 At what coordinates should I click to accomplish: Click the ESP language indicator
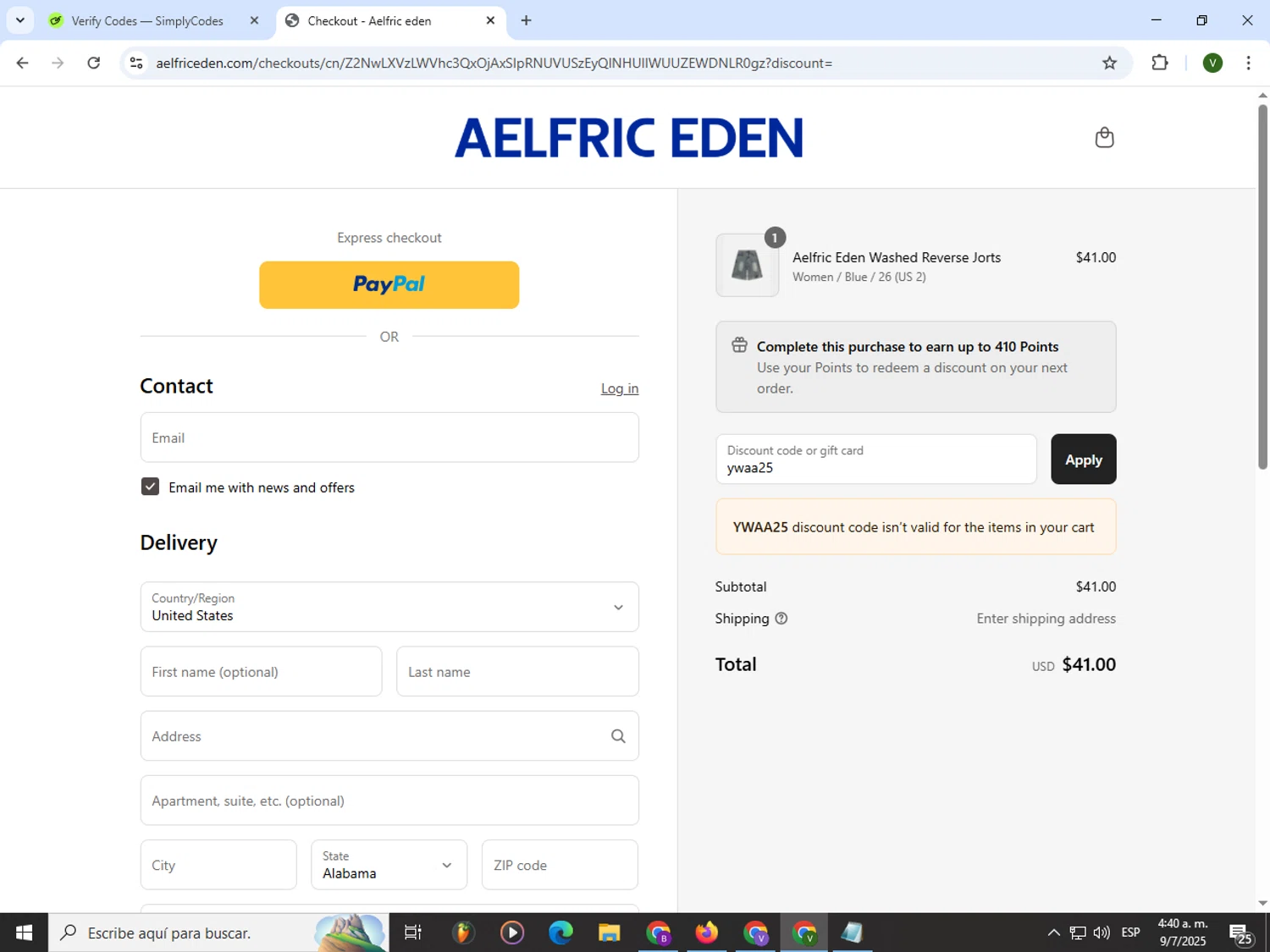click(x=1130, y=933)
